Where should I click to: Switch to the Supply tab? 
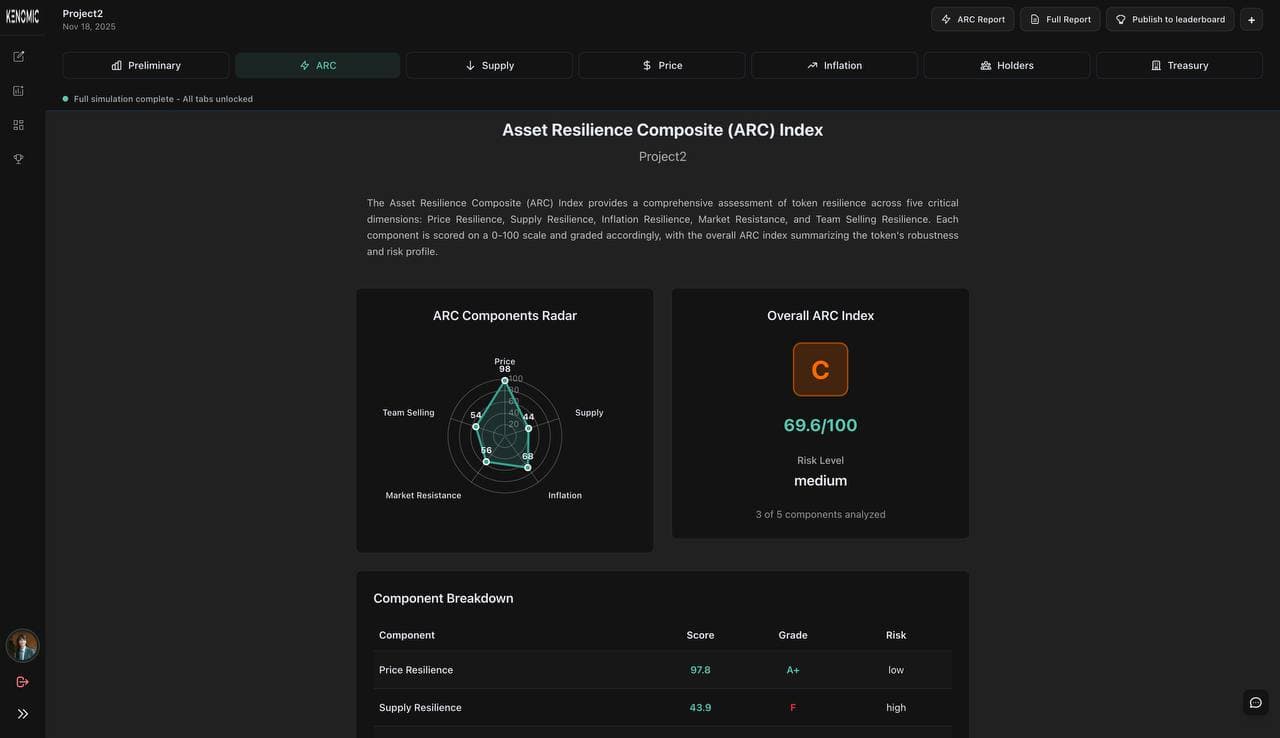[489, 64]
